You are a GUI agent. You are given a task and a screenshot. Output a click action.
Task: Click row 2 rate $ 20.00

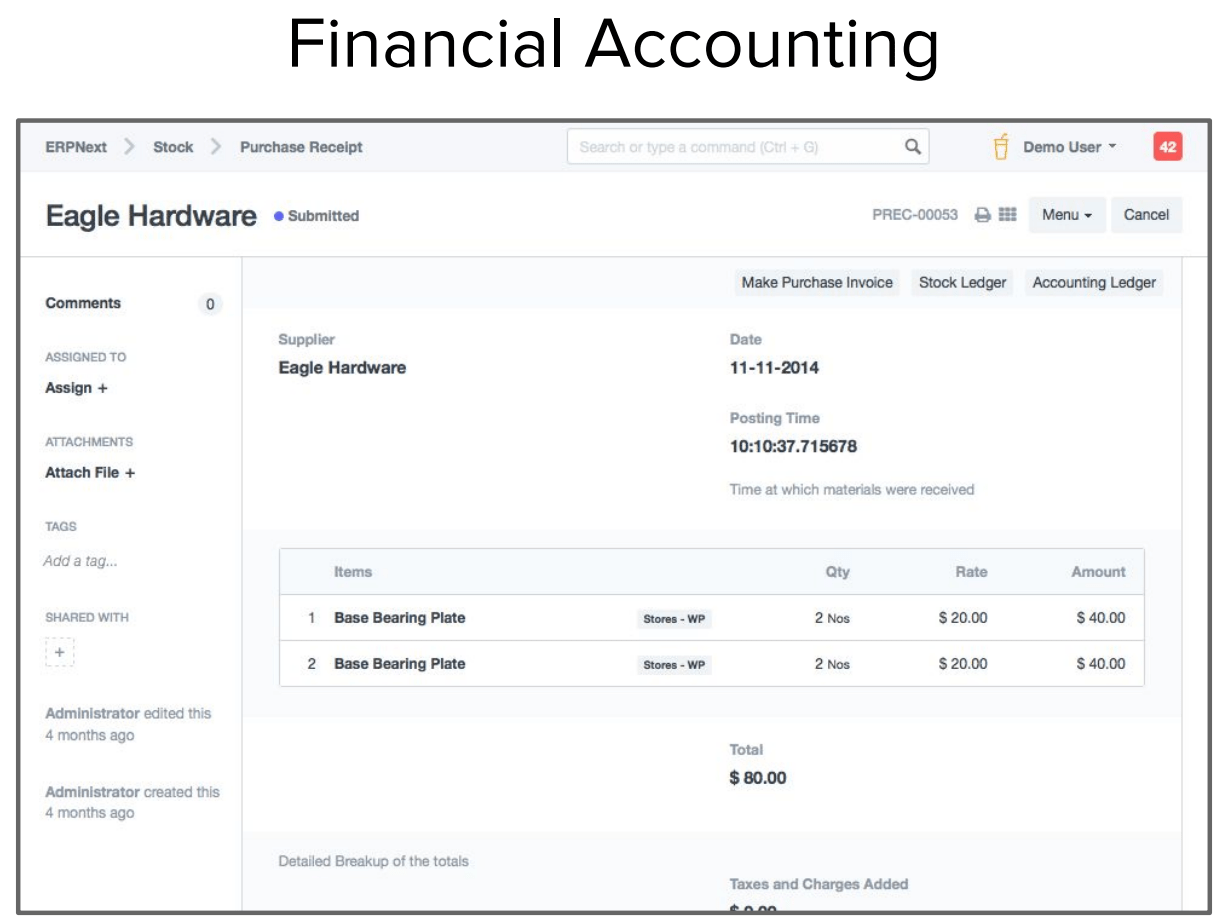963,664
